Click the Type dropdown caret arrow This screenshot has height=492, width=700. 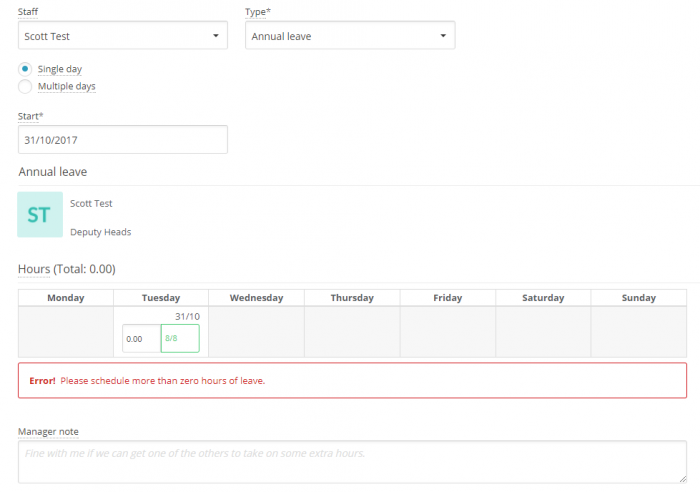tap(443, 36)
